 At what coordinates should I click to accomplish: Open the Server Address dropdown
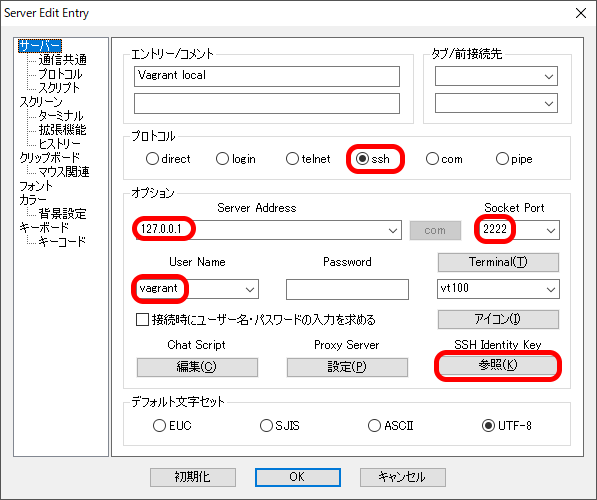coord(393,230)
